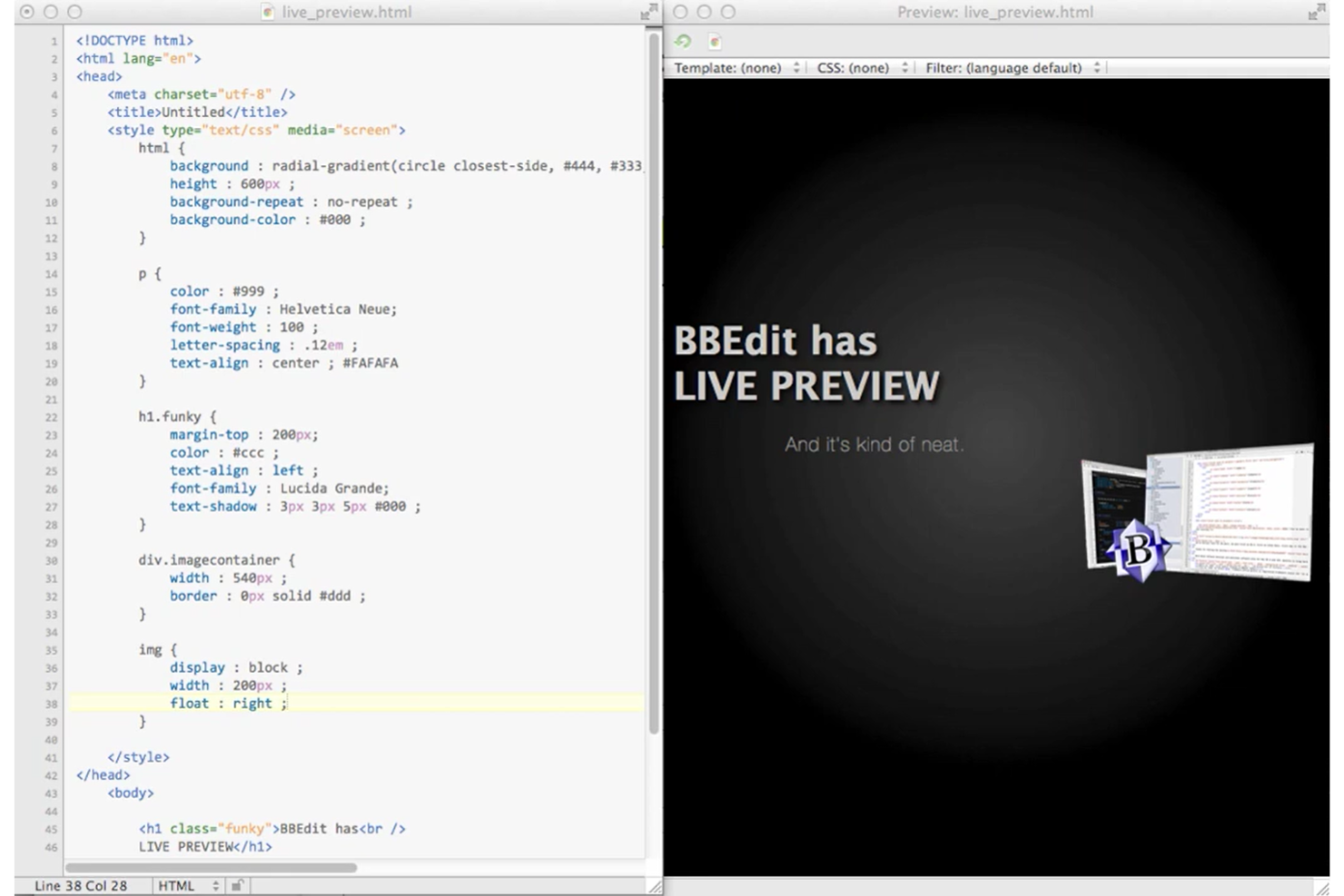Click the resize grip below the editor pane
Image resolution: width=1344 pixels, height=896 pixels.
point(657,887)
